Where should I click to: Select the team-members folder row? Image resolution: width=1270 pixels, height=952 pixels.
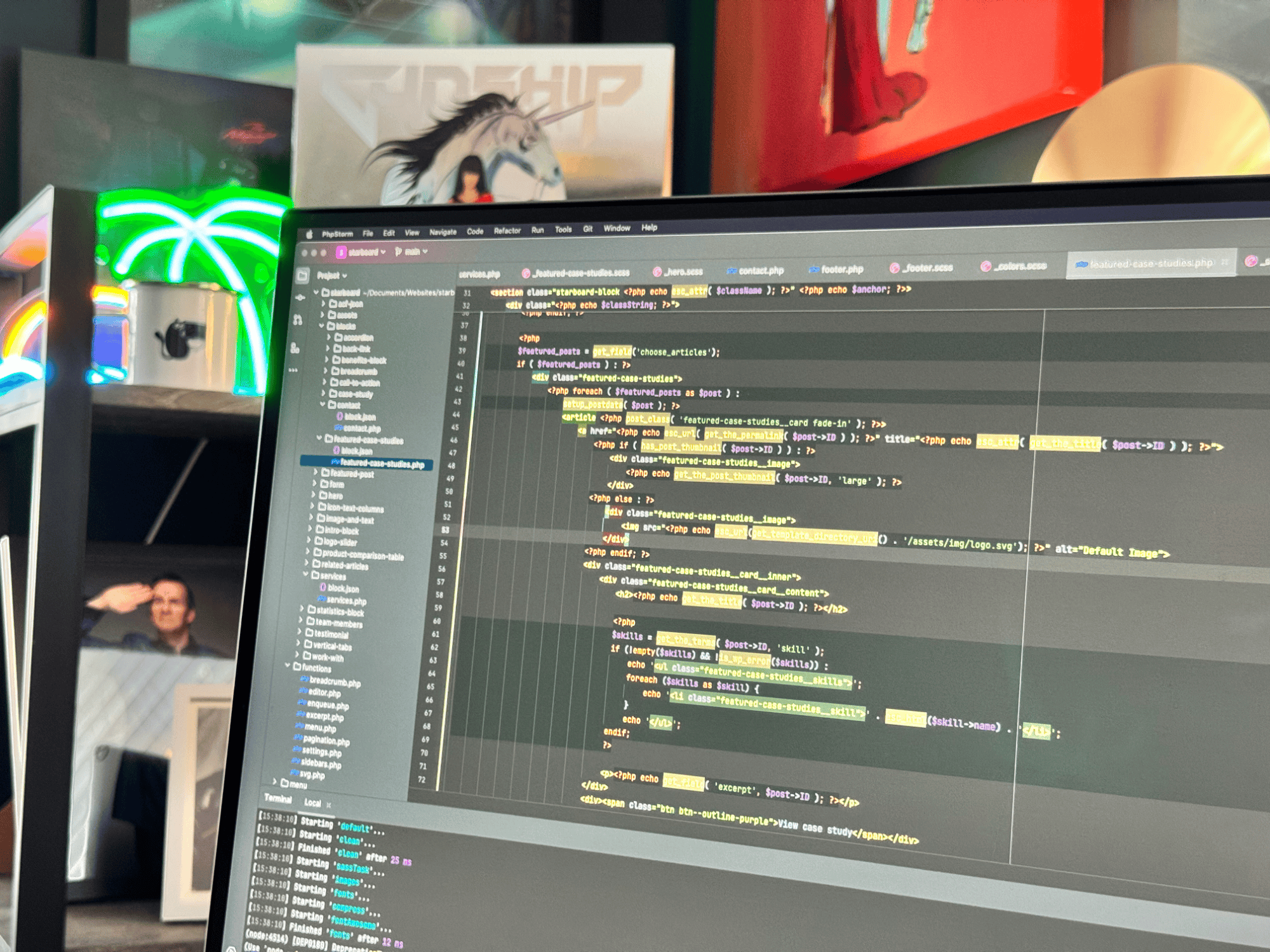331,623
